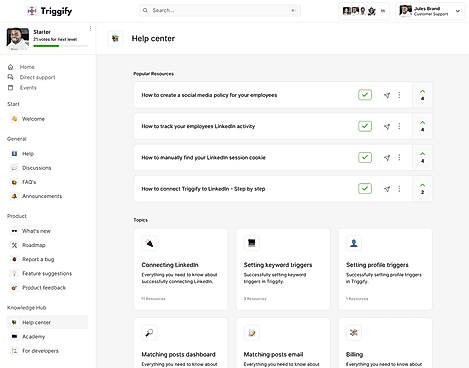Open article How to create a social media policy
The height and width of the screenshot is (368, 469).
click(209, 95)
